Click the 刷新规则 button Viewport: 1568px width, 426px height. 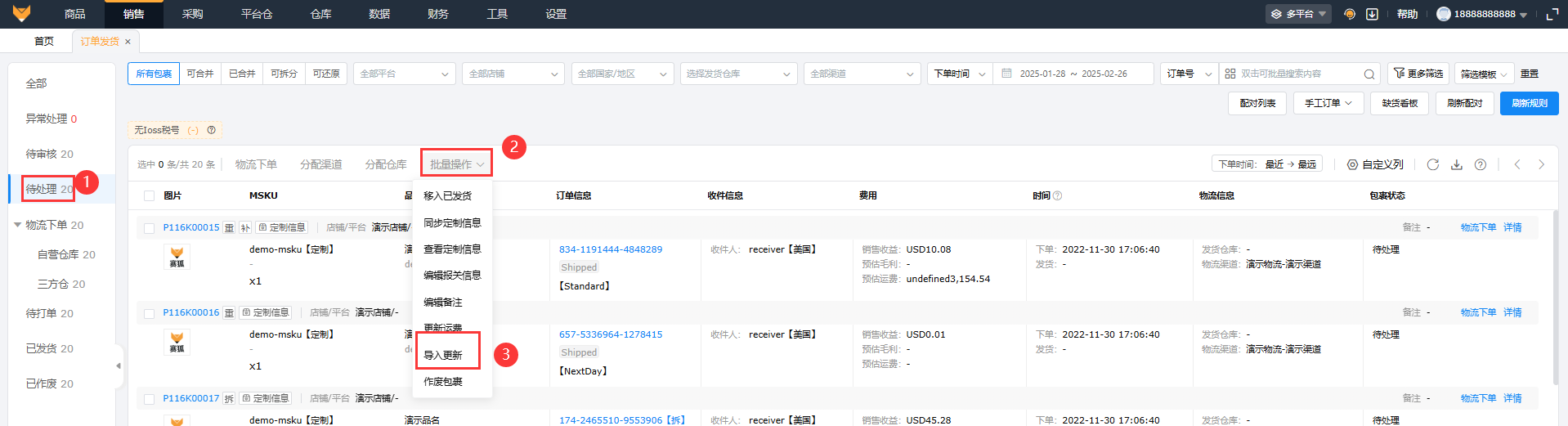(1529, 103)
